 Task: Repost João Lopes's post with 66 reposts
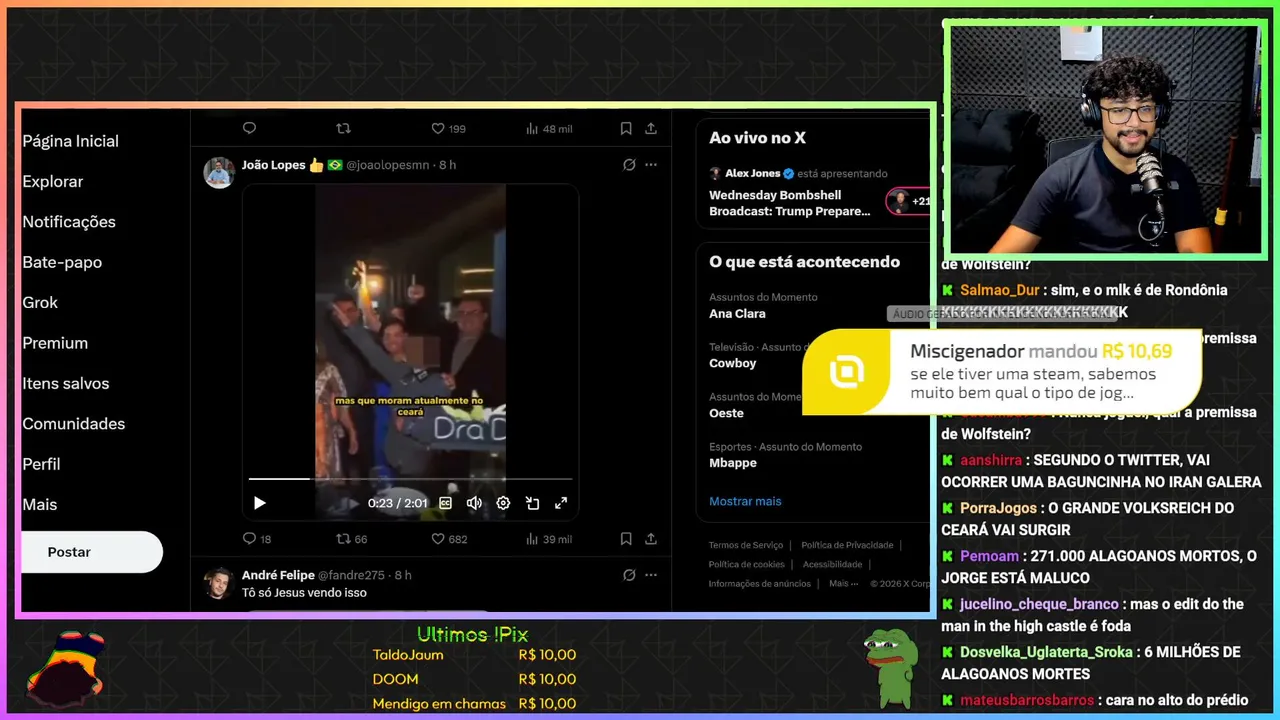click(x=351, y=539)
